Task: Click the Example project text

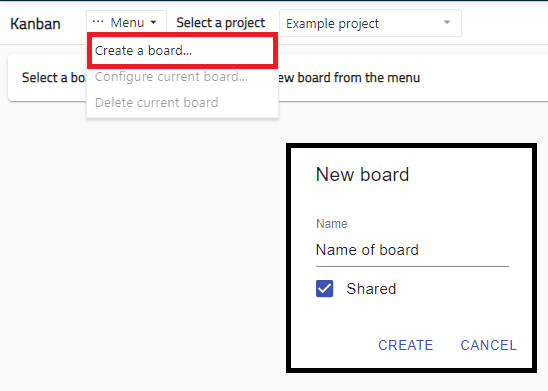Action: 332,24
